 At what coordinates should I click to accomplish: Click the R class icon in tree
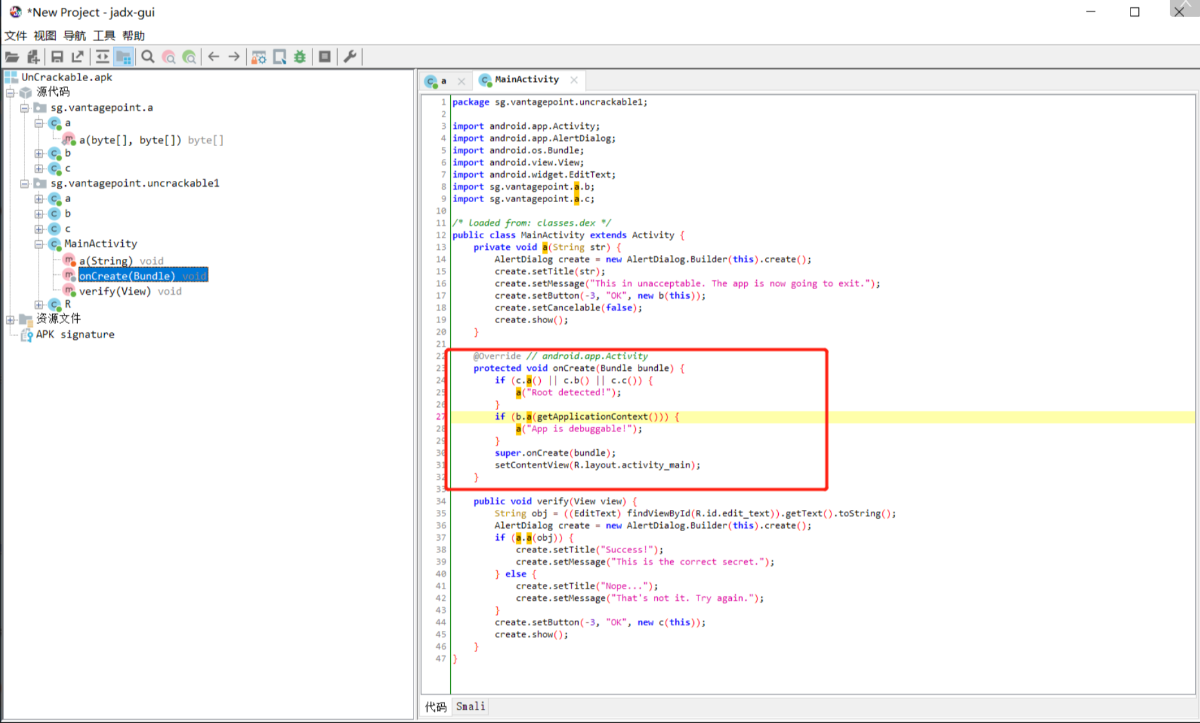coord(54,304)
